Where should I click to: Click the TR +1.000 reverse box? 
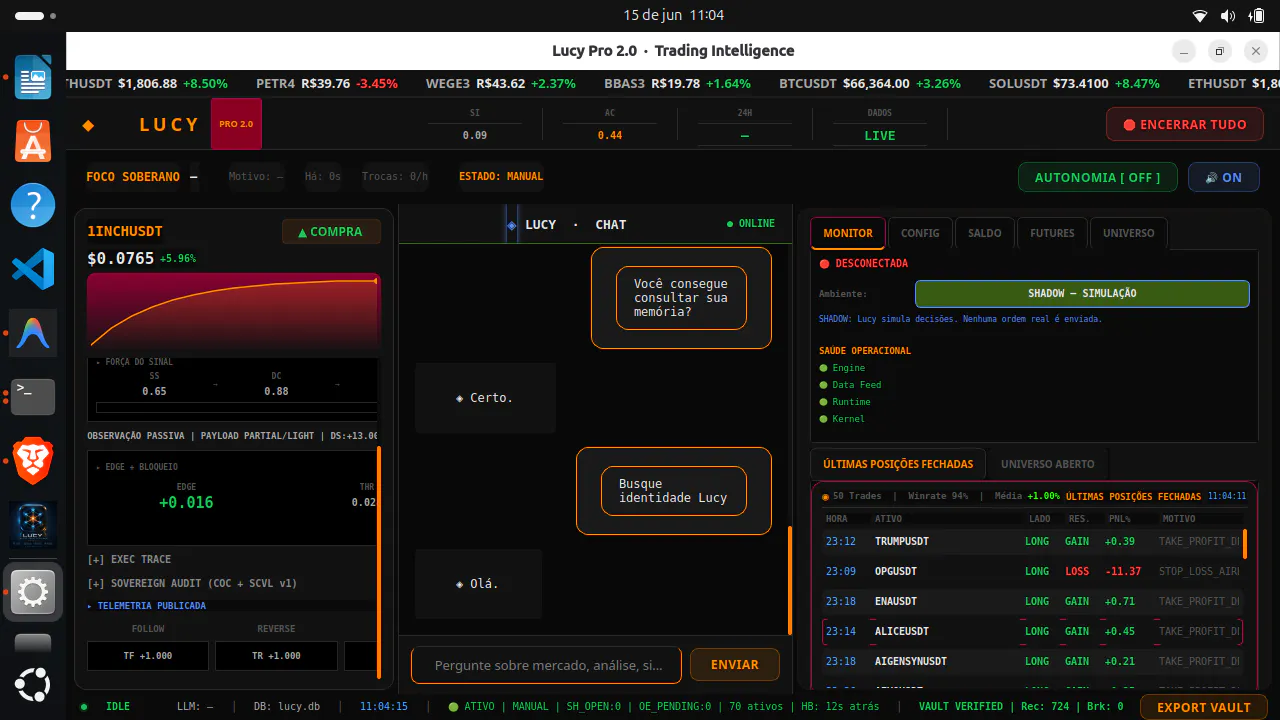[x=276, y=656]
